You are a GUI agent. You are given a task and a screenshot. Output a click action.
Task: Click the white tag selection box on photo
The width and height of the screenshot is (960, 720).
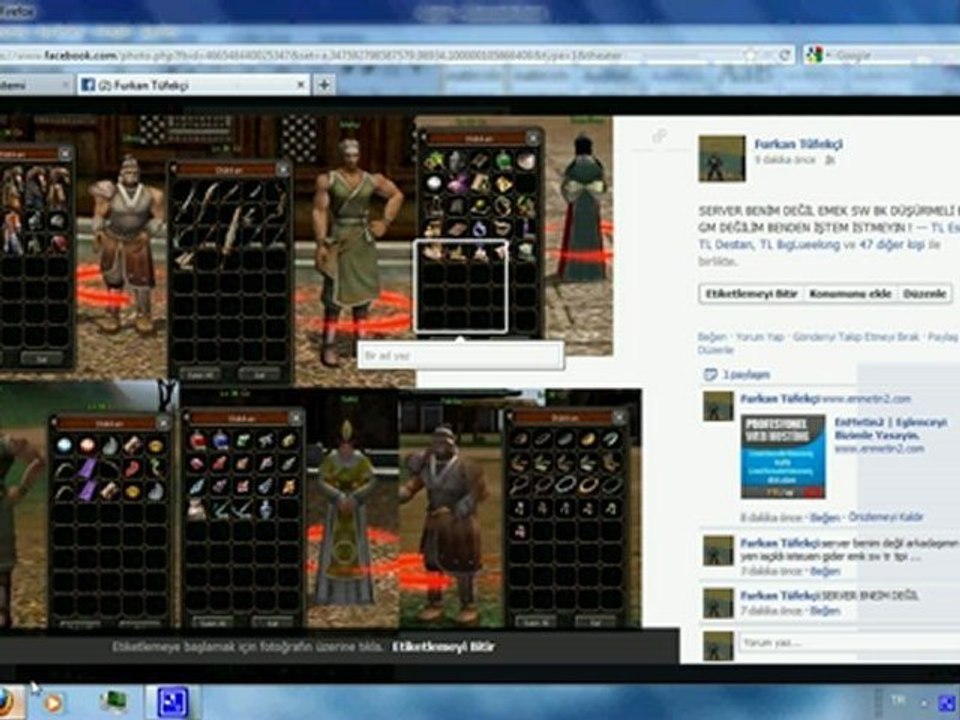pyautogui.click(x=460, y=287)
